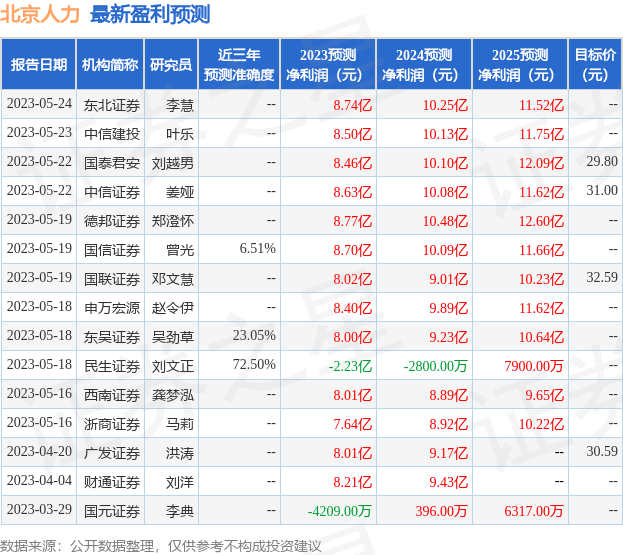Click the 北京人力 stock name title
The height and width of the screenshot is (555, 623).
(40, 14)
